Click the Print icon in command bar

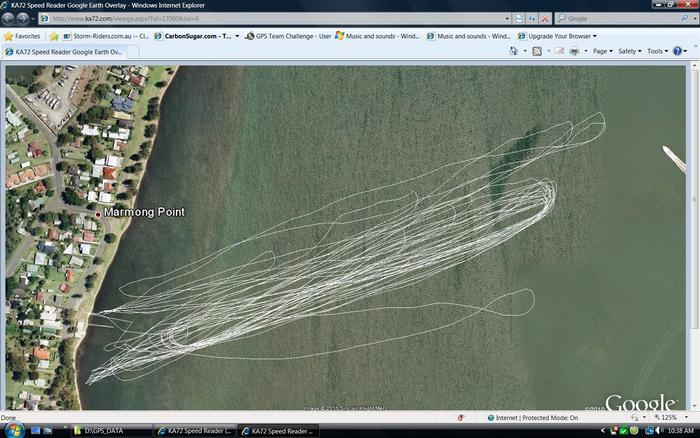click(x=574, y=51)
